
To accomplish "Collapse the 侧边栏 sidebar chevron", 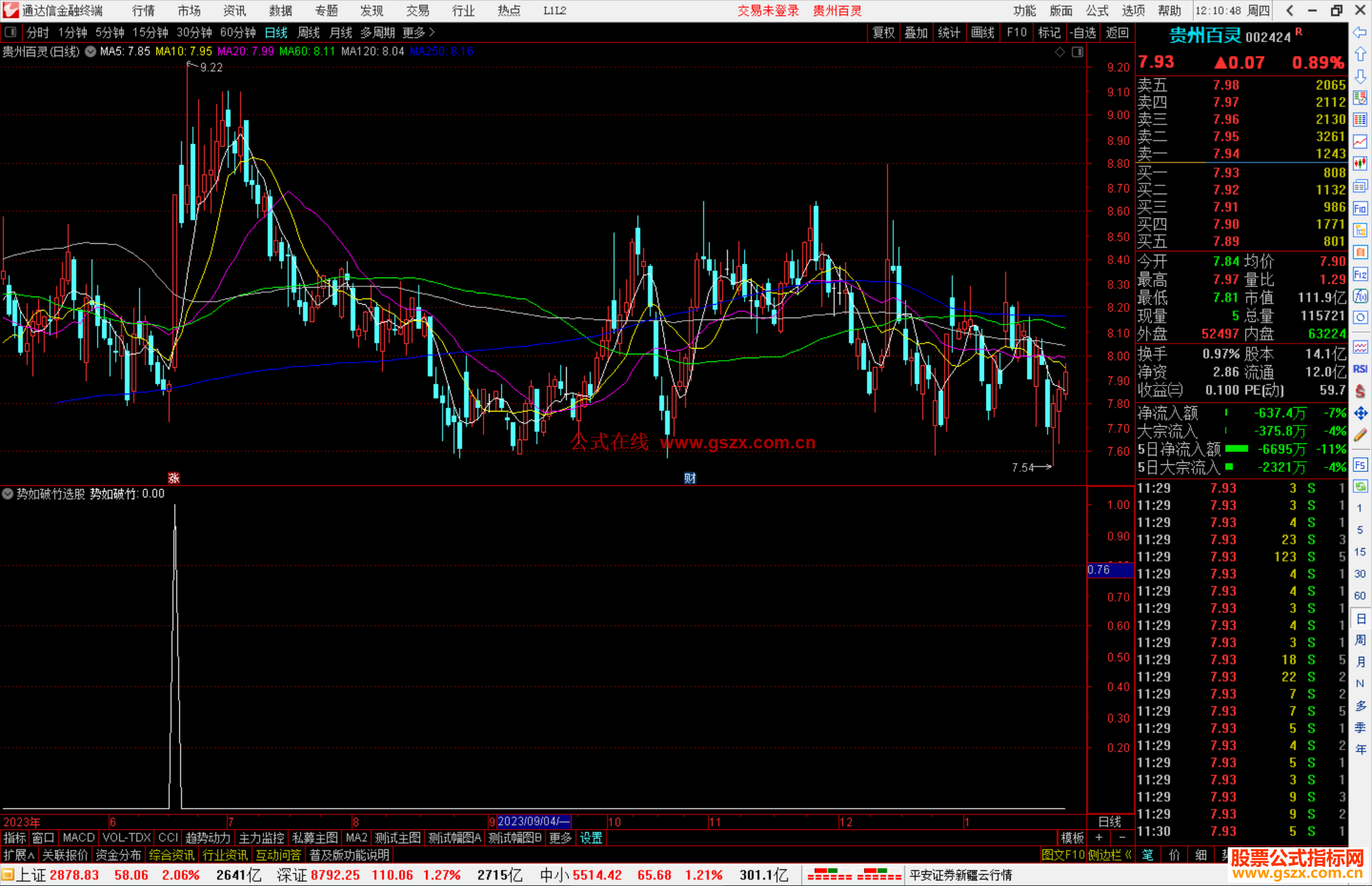I will (x=1128, y=855).
